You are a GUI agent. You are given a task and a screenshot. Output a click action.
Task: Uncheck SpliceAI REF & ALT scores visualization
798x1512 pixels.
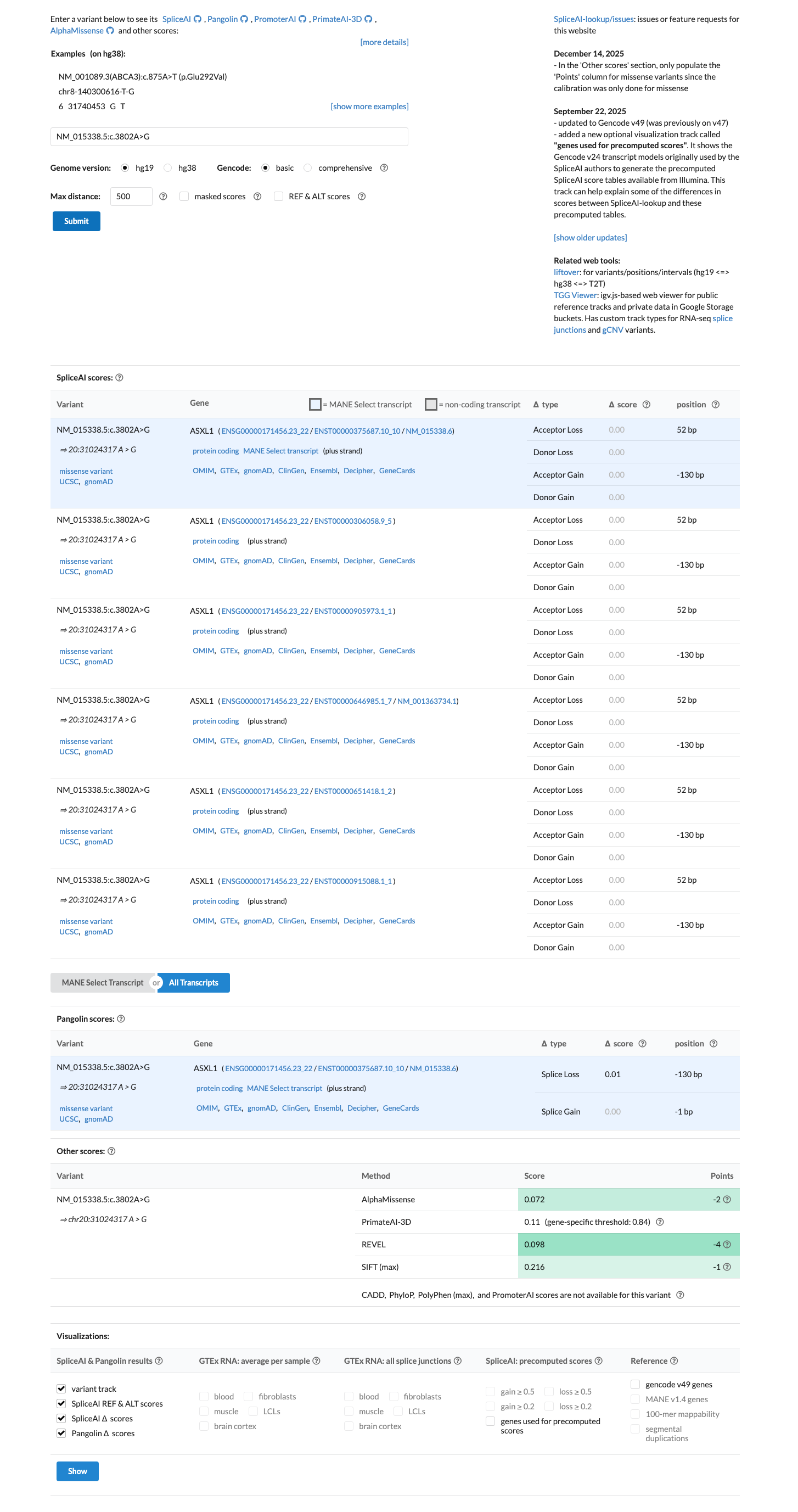(61, 1403)
